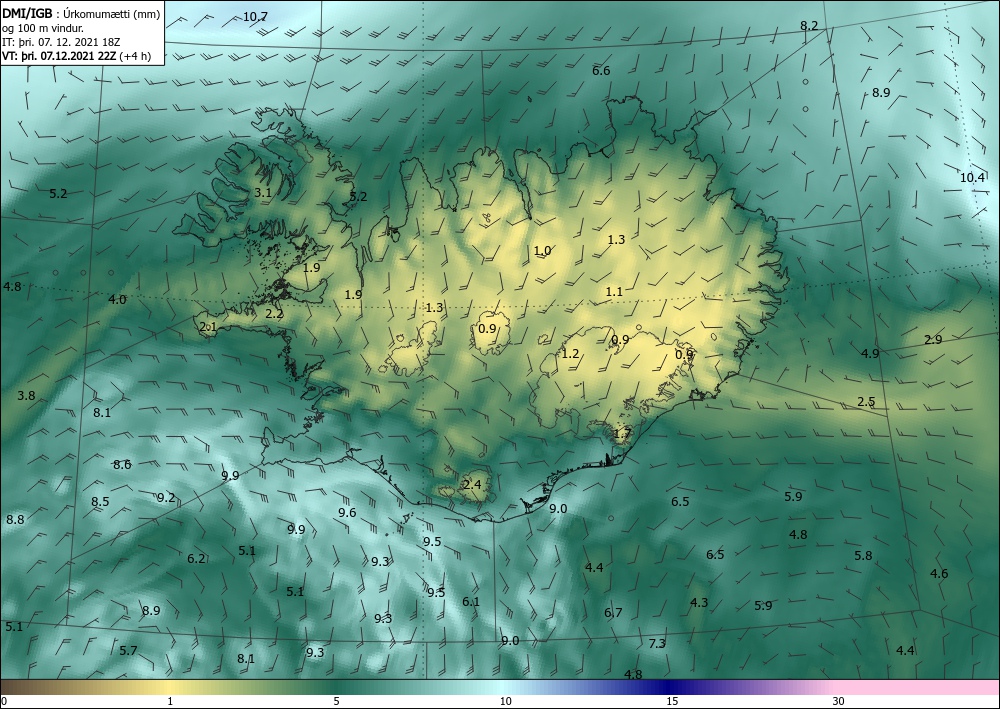
Task: Click the 'DMI/IGB : Úrkomumætti (mm)' title line
Action: [81, 13]
